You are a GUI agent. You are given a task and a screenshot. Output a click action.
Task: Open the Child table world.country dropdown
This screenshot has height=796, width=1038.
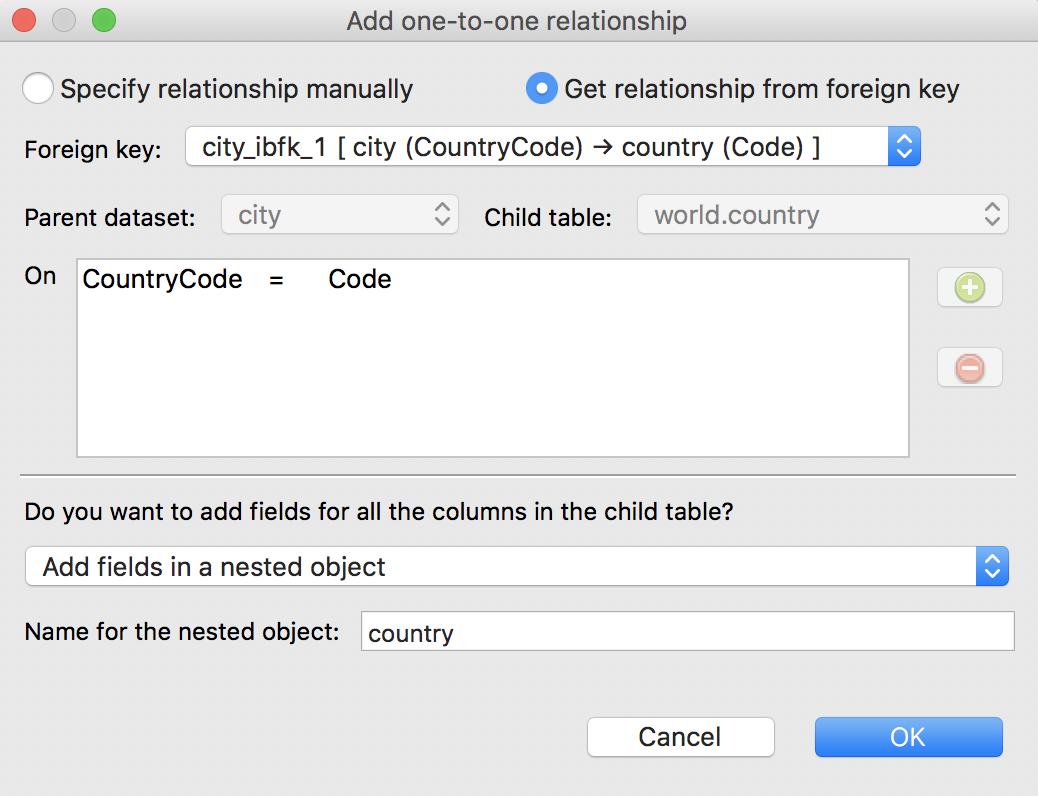(x=822, y=215)
